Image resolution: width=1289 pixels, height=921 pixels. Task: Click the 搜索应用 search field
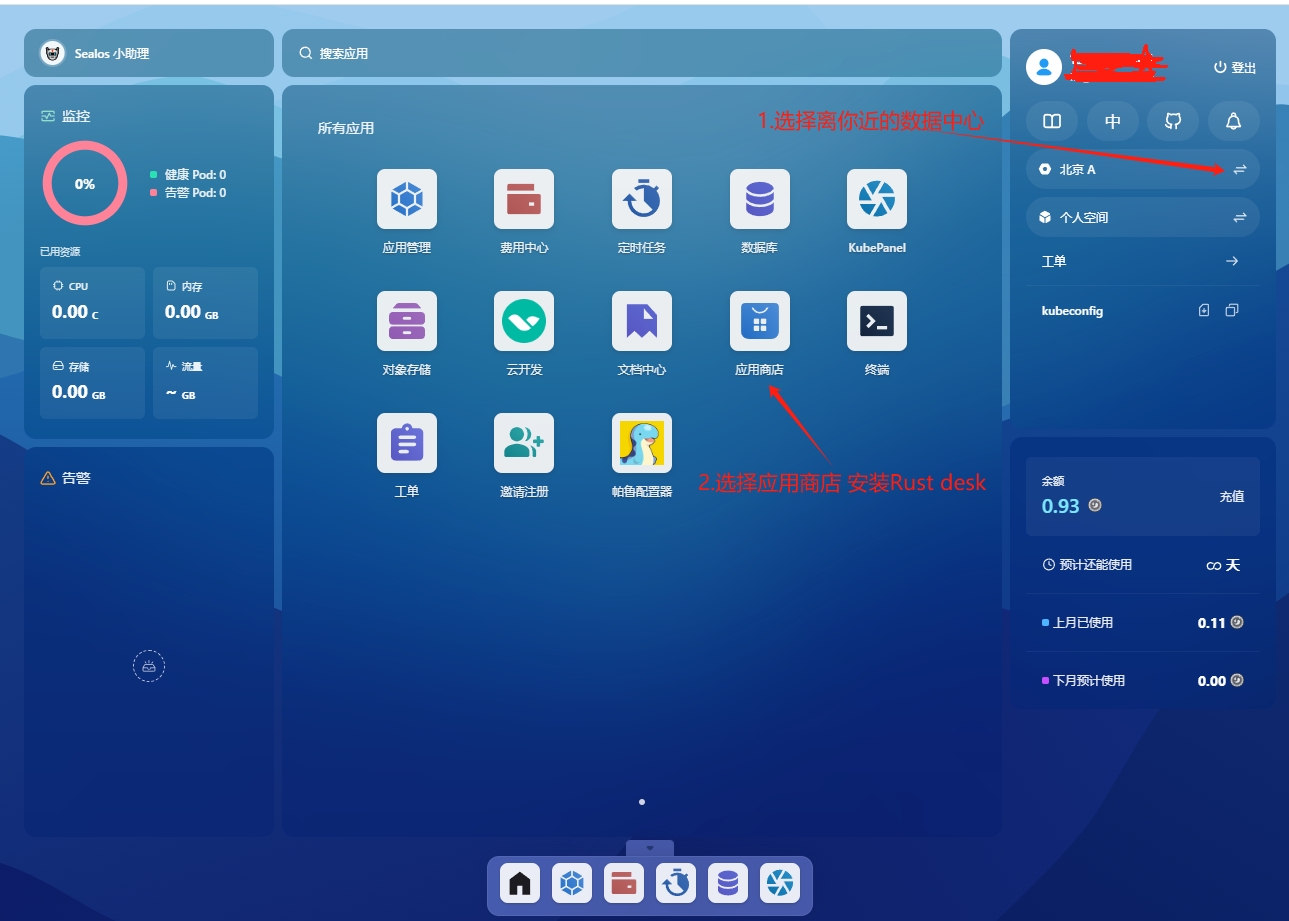642,53
